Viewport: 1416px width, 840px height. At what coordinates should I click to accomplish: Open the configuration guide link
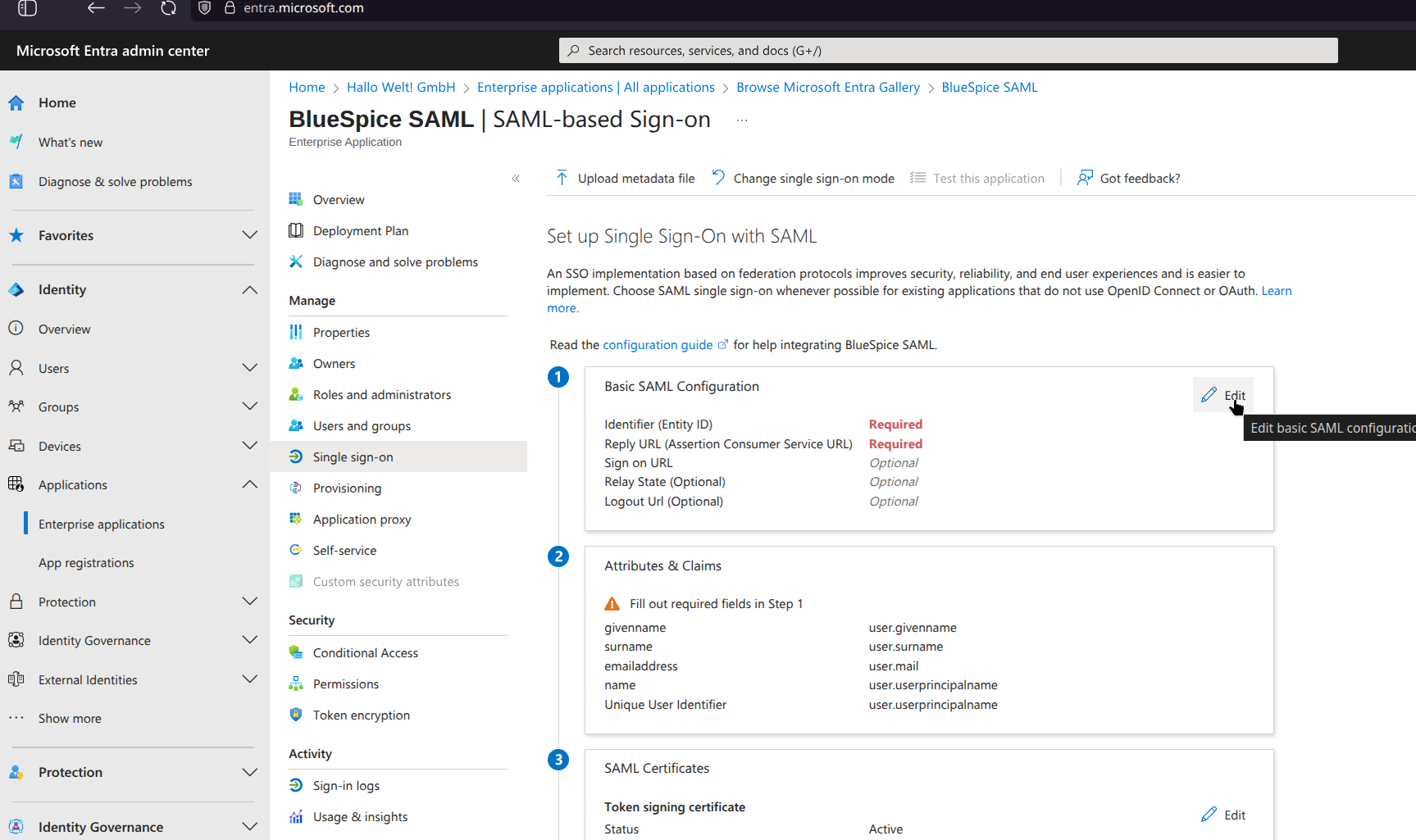pos(658,345)
